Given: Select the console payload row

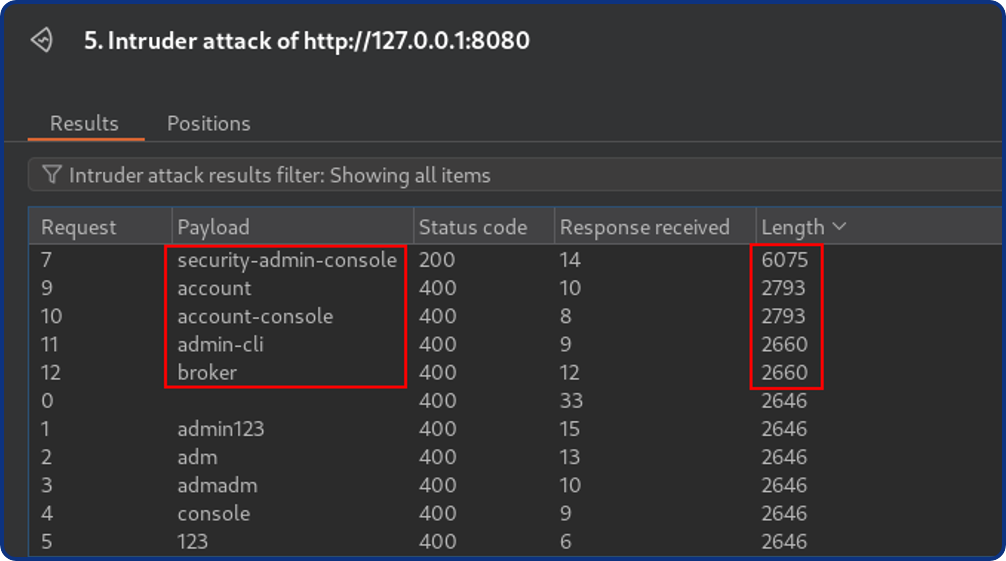Looking at the screenshot, I should click(x=213, y=513).
